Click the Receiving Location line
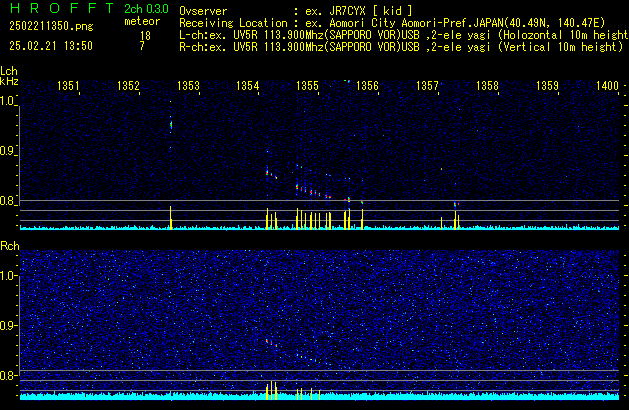629x410 pixels. (392, 23)
